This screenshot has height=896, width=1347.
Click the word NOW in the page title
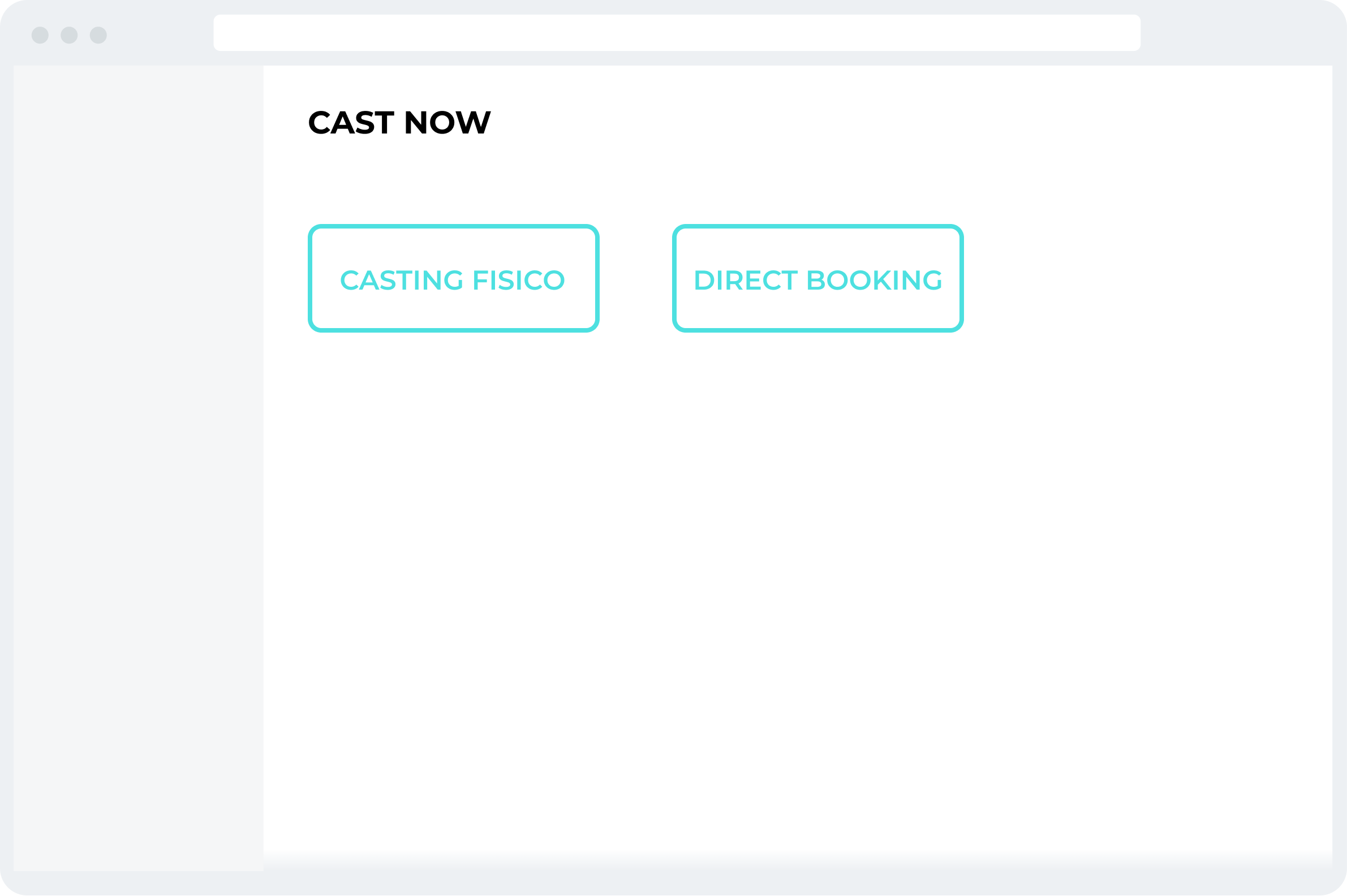pos(447,122)
